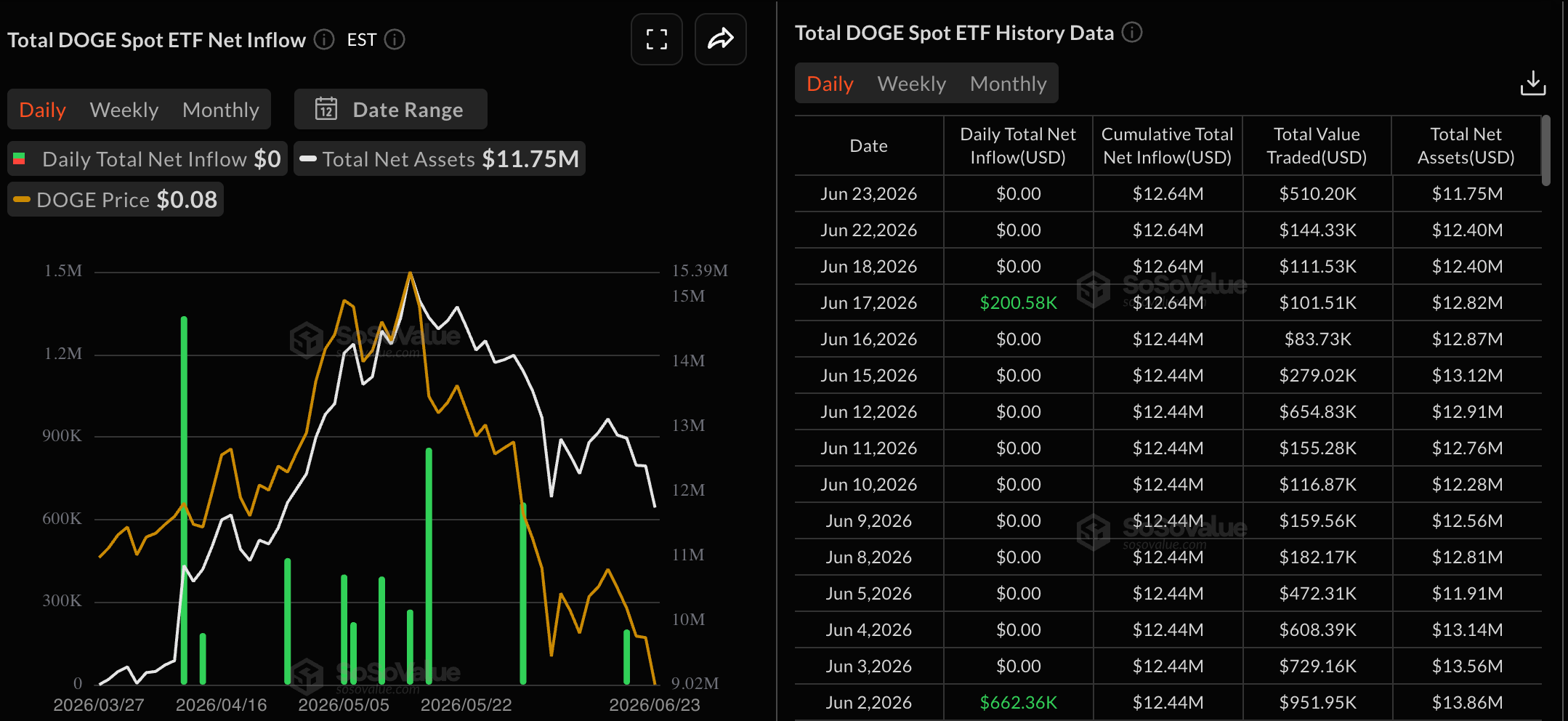This screenshot has height=721, width=1568.
Task: Click the white Total Net Assets swatch
Action: pos(308,158)
